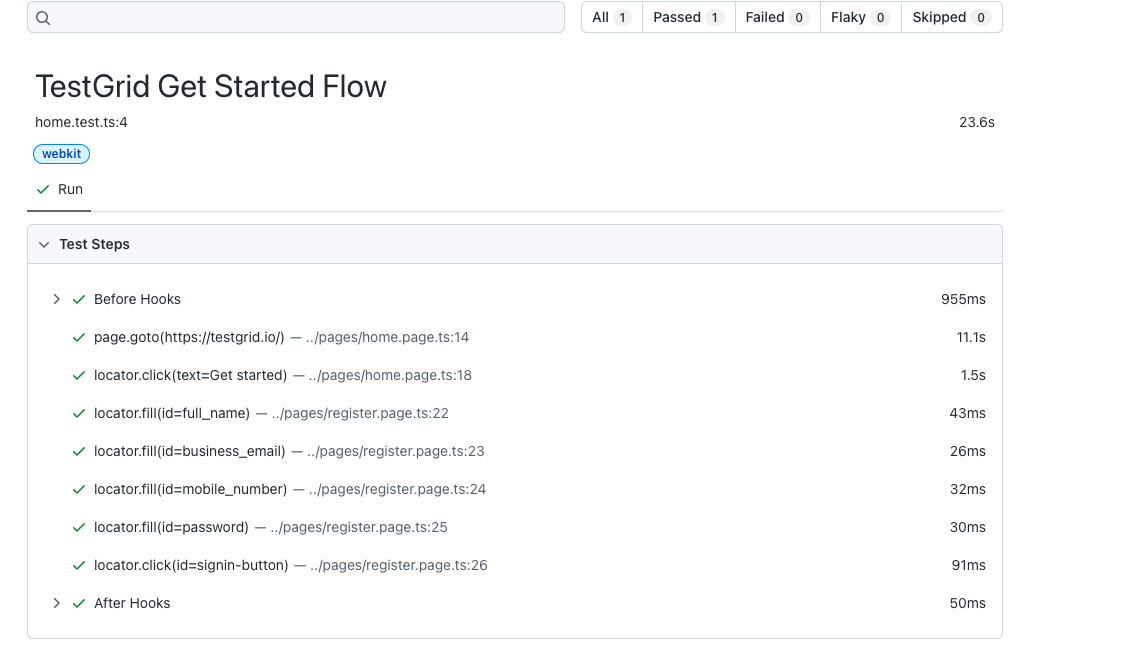Click the green check beside Before Hooks
The height and width of the screenshot is (672, 1134).
(x=79, y=299)
